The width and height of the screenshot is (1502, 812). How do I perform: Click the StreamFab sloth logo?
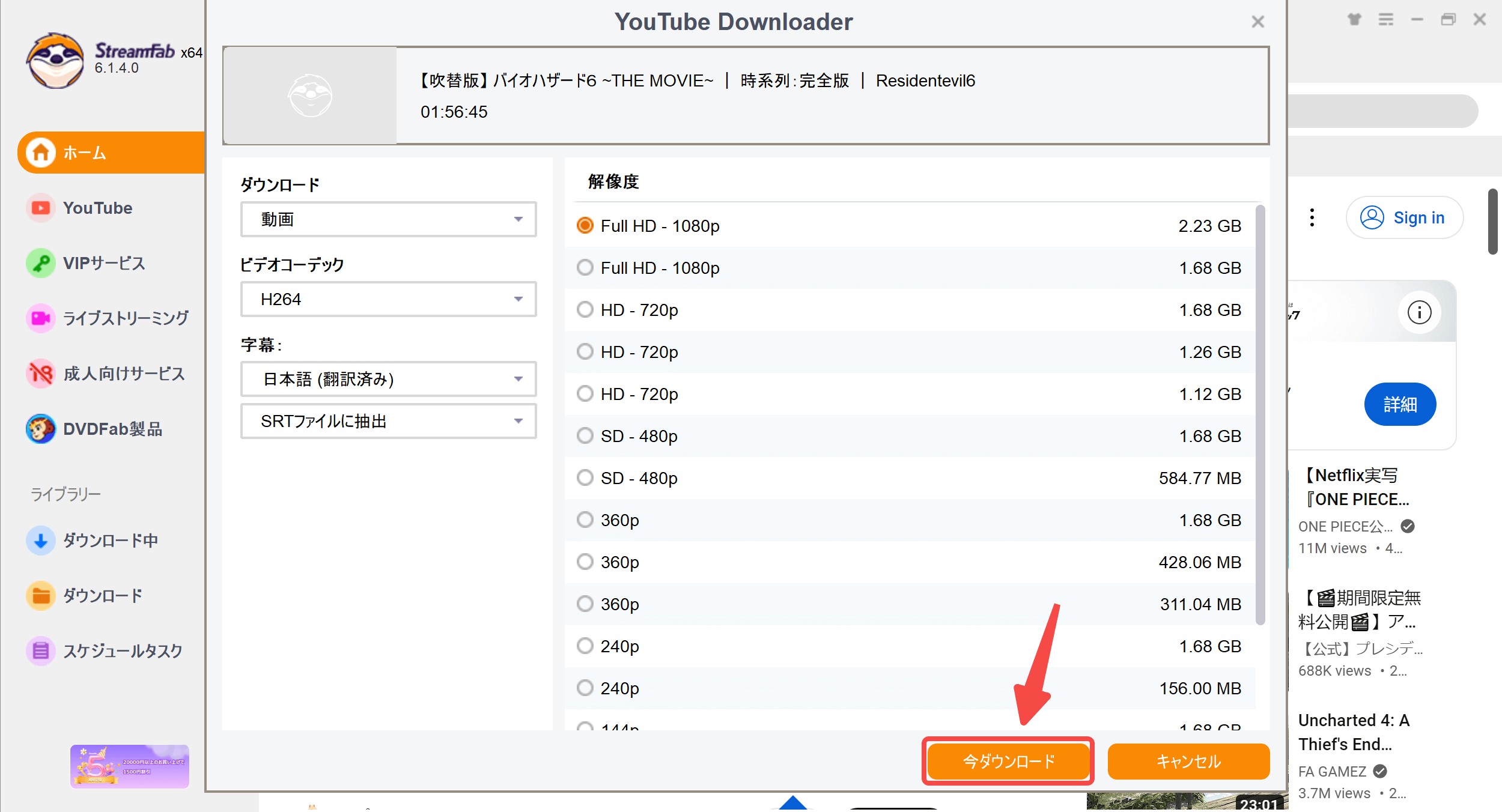55,60
